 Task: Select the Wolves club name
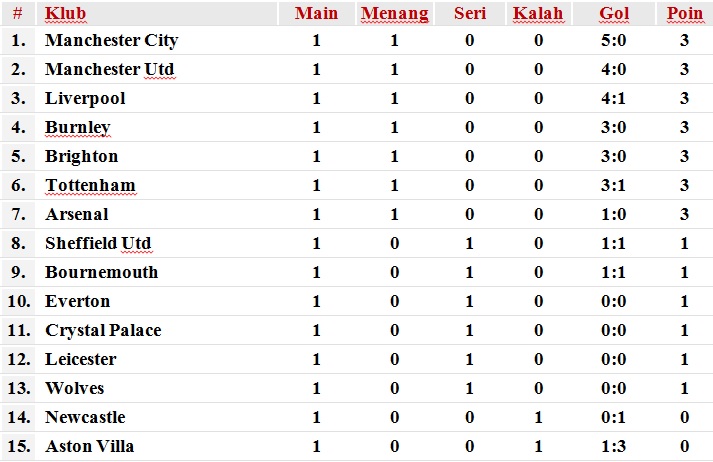[75, 388]
